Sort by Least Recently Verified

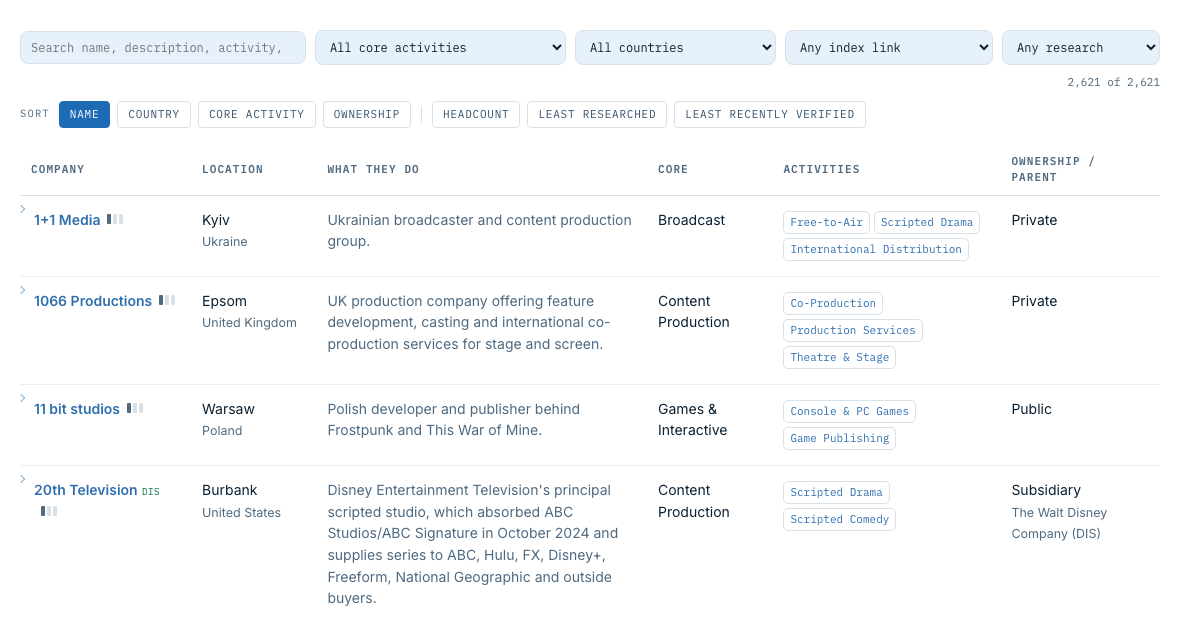[x=770, y=114]
